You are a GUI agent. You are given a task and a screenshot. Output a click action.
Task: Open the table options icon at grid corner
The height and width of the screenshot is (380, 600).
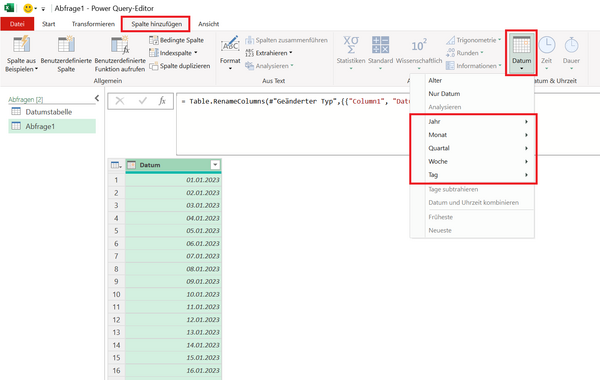click(116, 165)
